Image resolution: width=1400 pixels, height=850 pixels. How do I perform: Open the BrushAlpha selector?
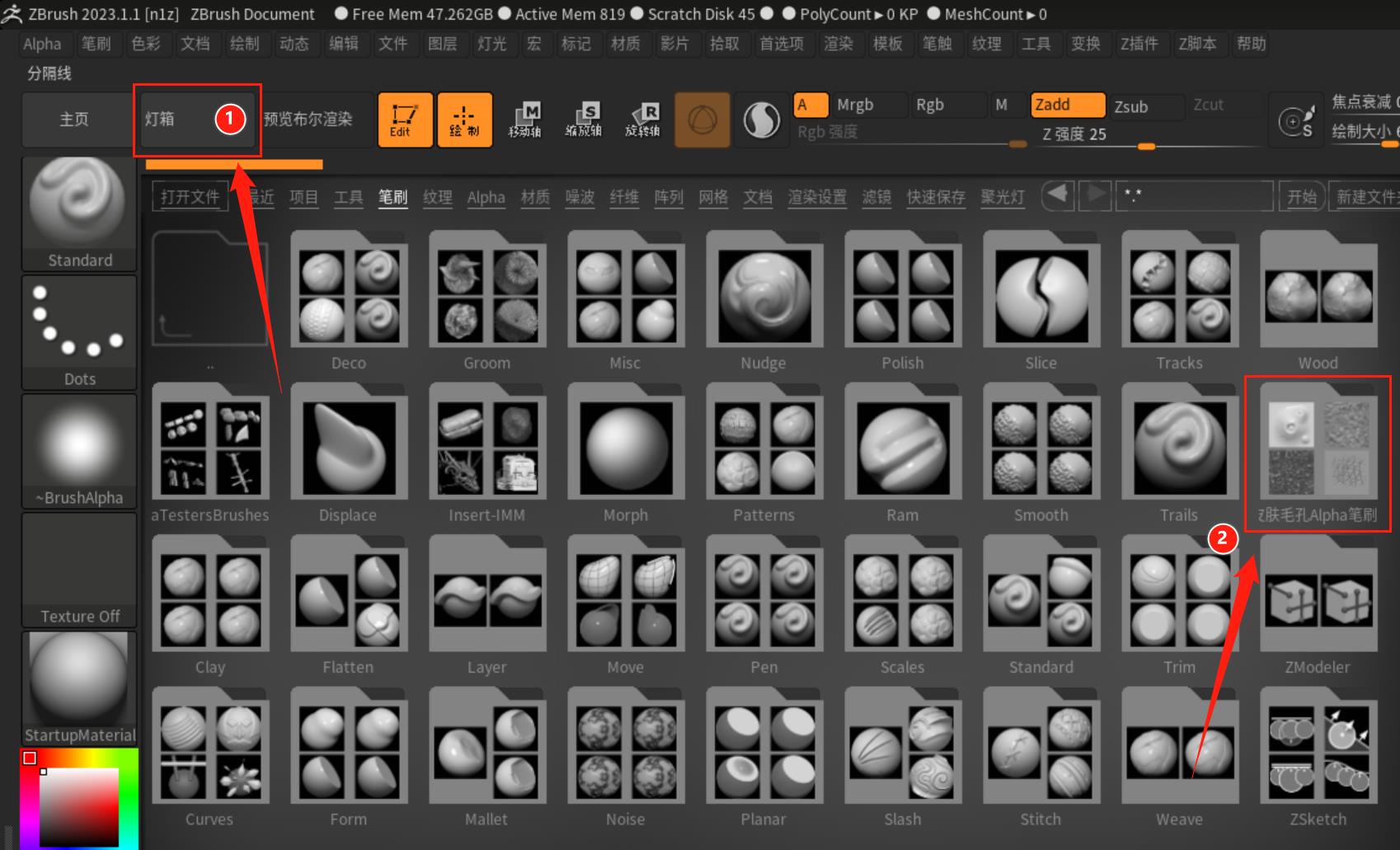(x=79, y=451)
